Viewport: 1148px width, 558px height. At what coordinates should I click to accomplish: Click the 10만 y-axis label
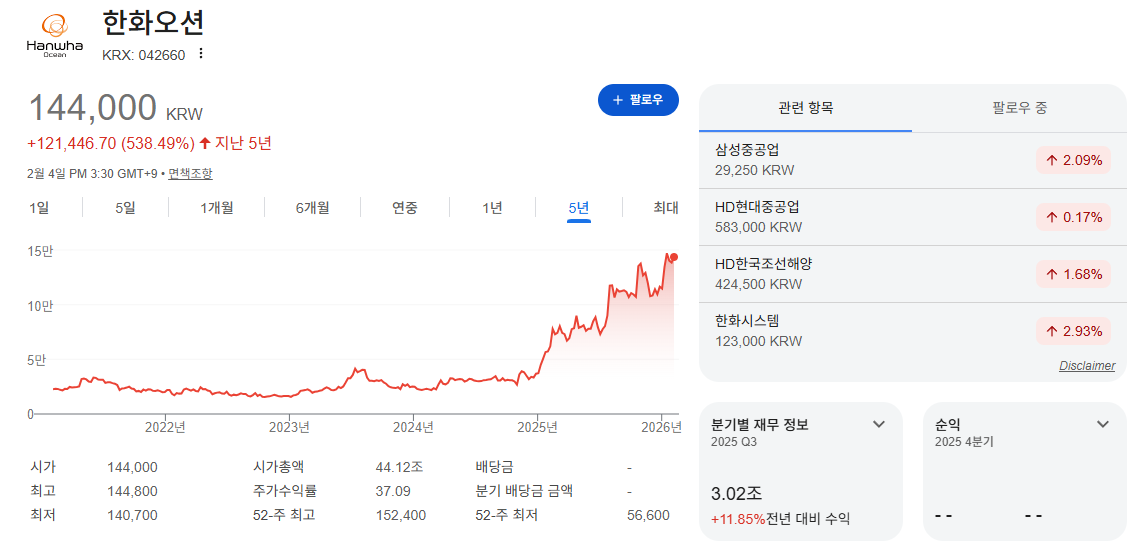pyautogui.click(x=42, y=305)
